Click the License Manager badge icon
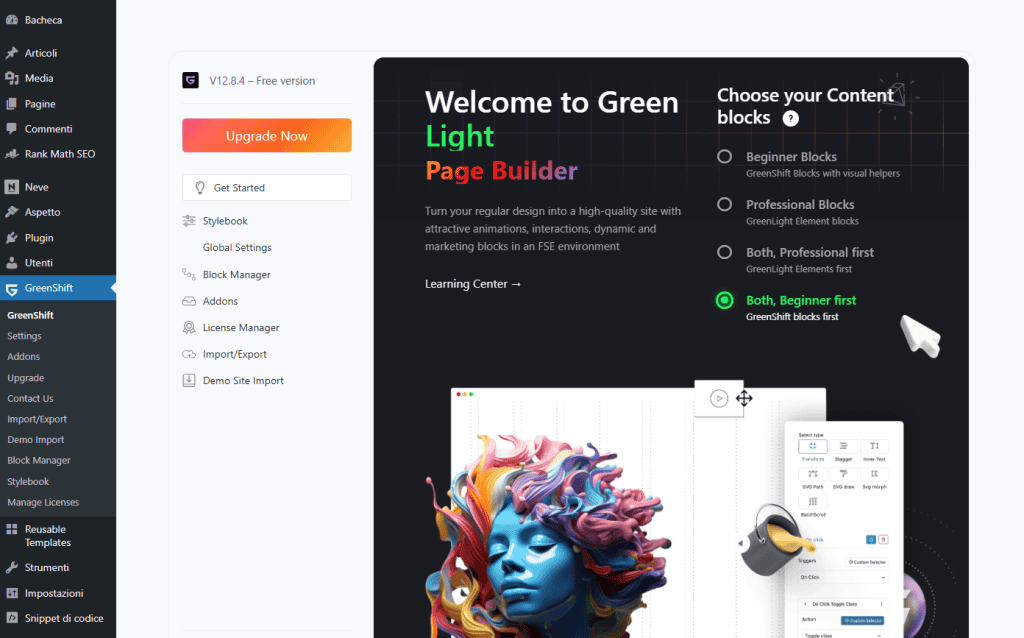The width and height of the screenshot is (1024, 638). 189,327
